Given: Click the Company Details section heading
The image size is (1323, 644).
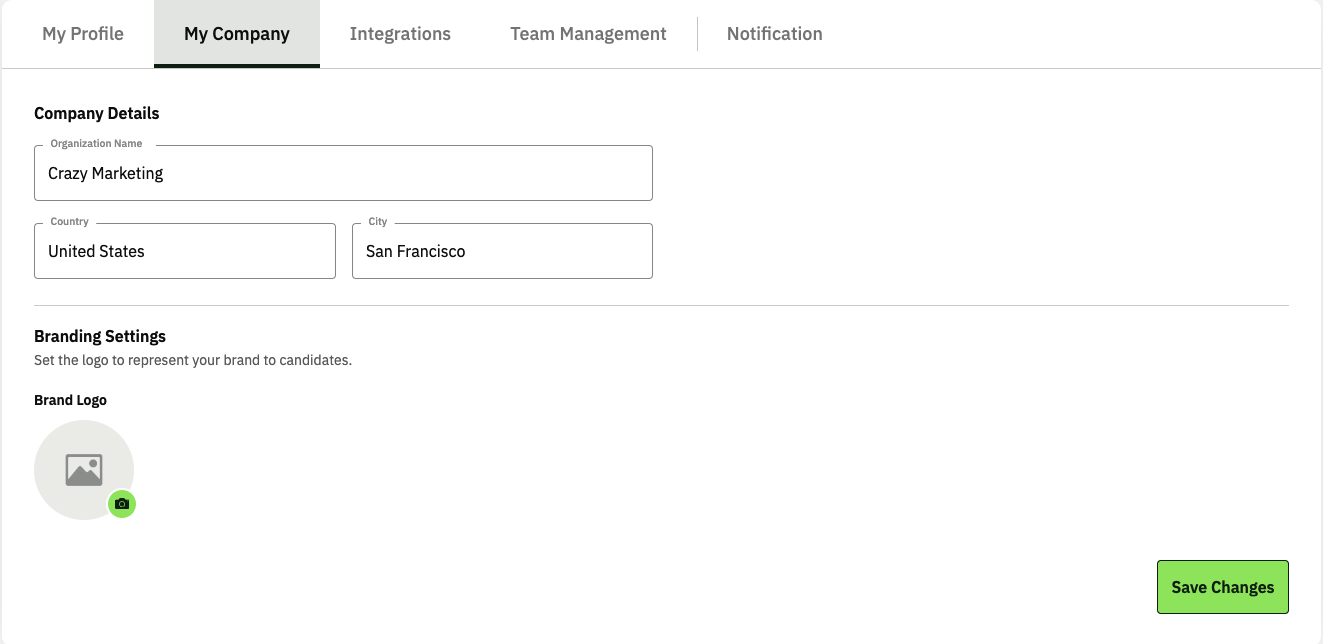Looking at the screenshot, I should point(97,113).
